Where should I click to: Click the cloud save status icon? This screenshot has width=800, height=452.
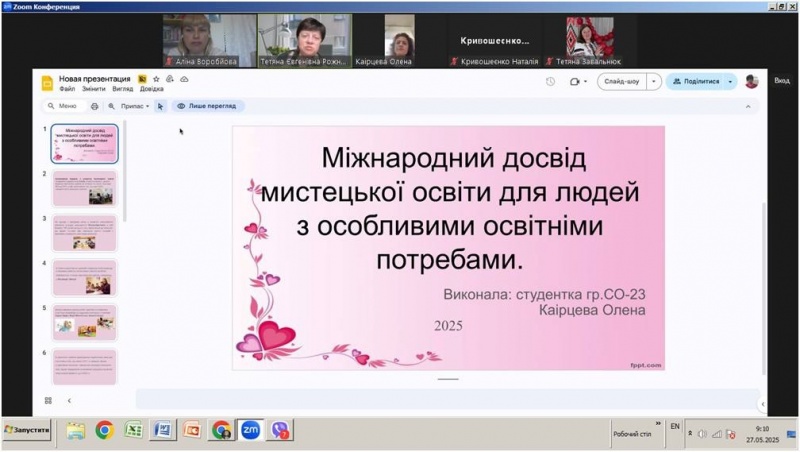[x=183, y=79]
